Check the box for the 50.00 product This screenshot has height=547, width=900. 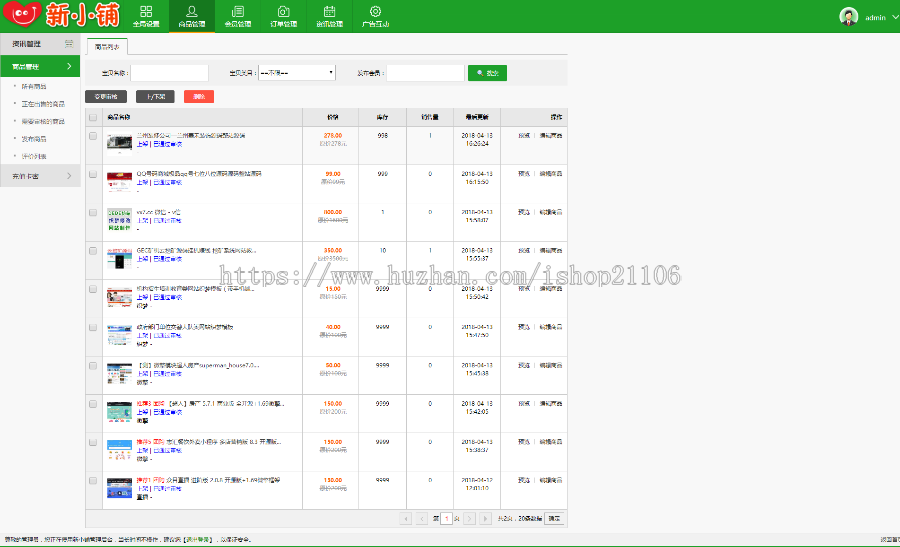click(93, 366)
